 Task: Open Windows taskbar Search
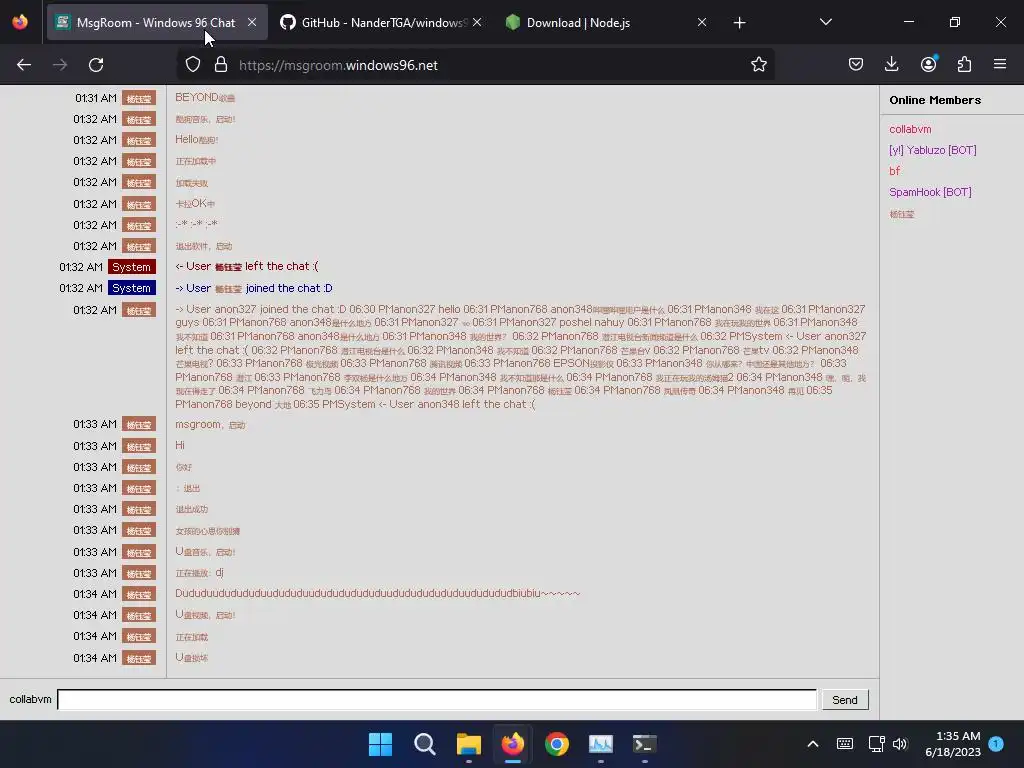coord(424,744)
